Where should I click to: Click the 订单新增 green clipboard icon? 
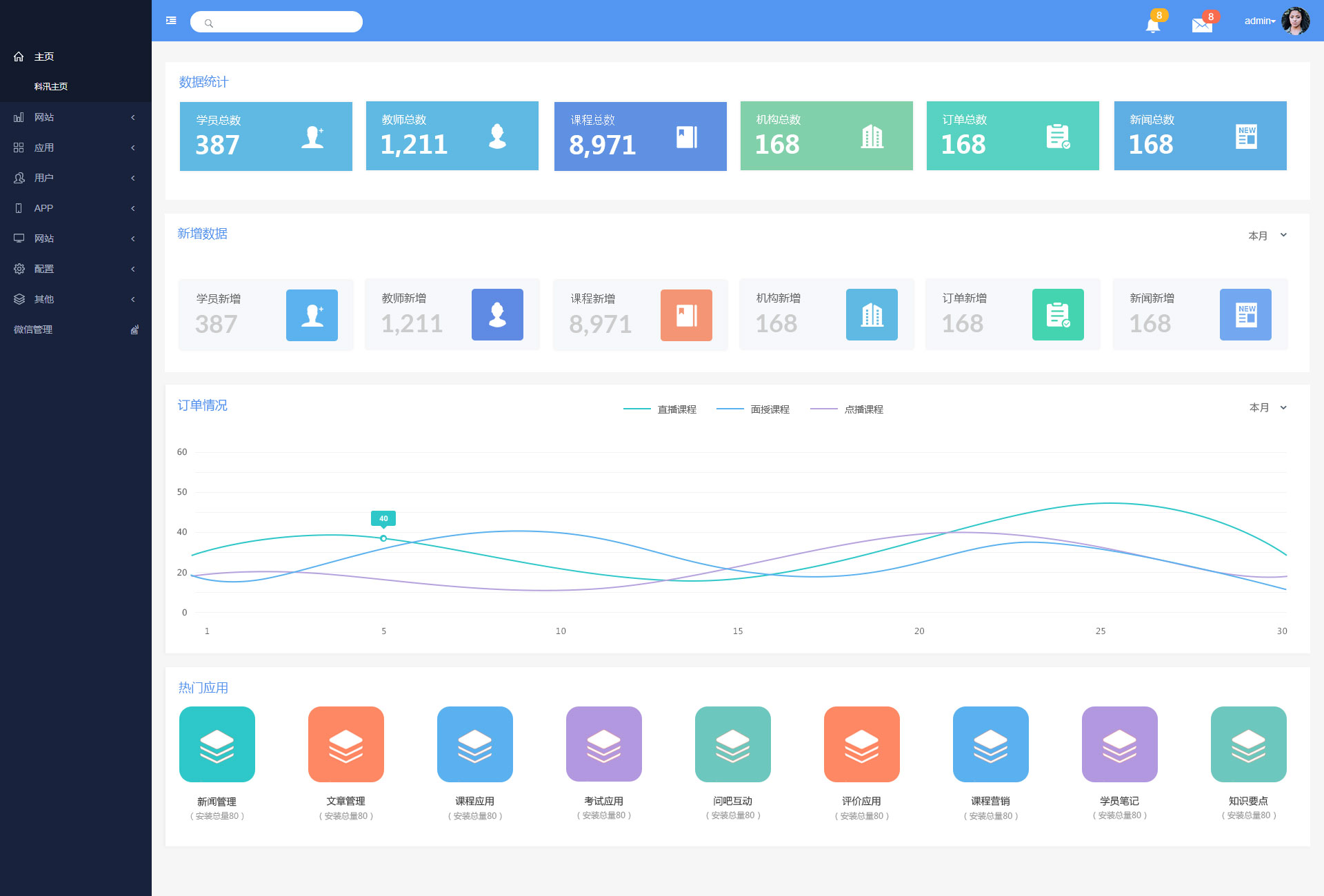pyautogui.click(x=1058, y=315)
